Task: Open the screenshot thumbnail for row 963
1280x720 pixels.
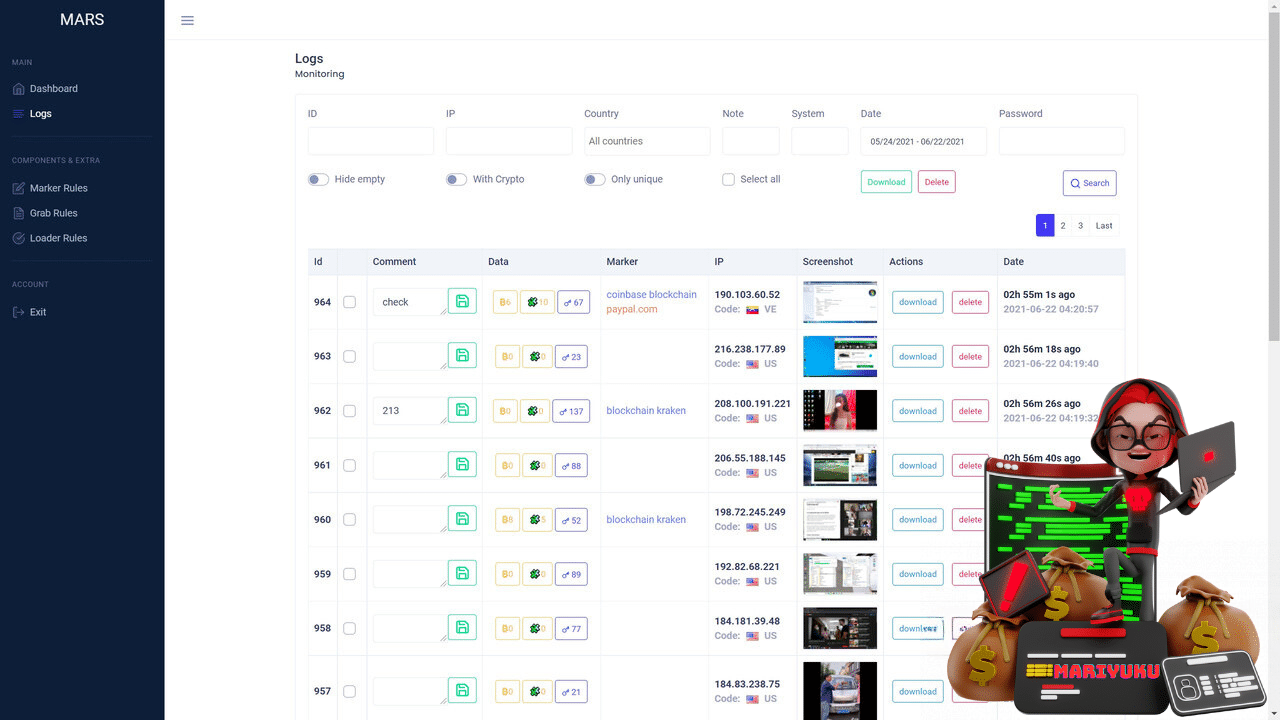Action: coord(839,356)
